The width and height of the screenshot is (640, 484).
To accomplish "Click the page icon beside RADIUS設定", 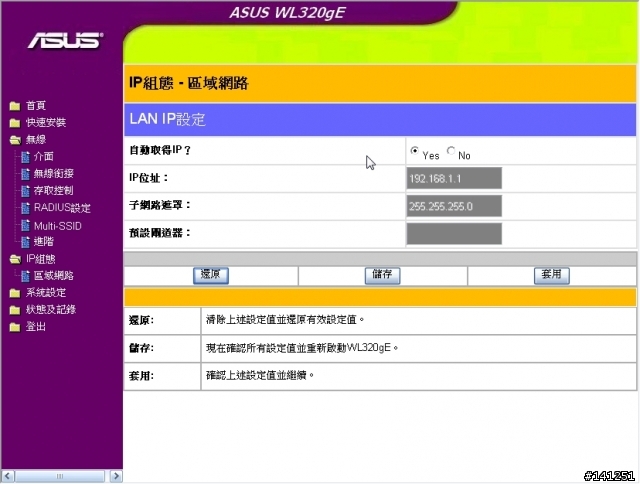I will [25, 208].
